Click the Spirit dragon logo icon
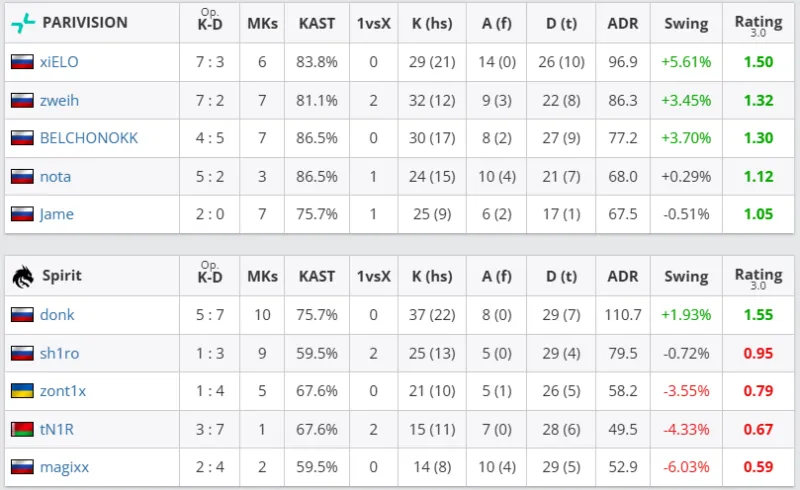This screenshot has width=800, height=490. click(23, 277)
